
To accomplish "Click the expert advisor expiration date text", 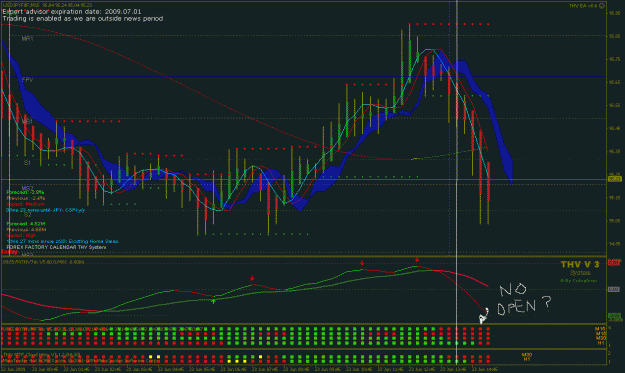I will click(72, 12).
